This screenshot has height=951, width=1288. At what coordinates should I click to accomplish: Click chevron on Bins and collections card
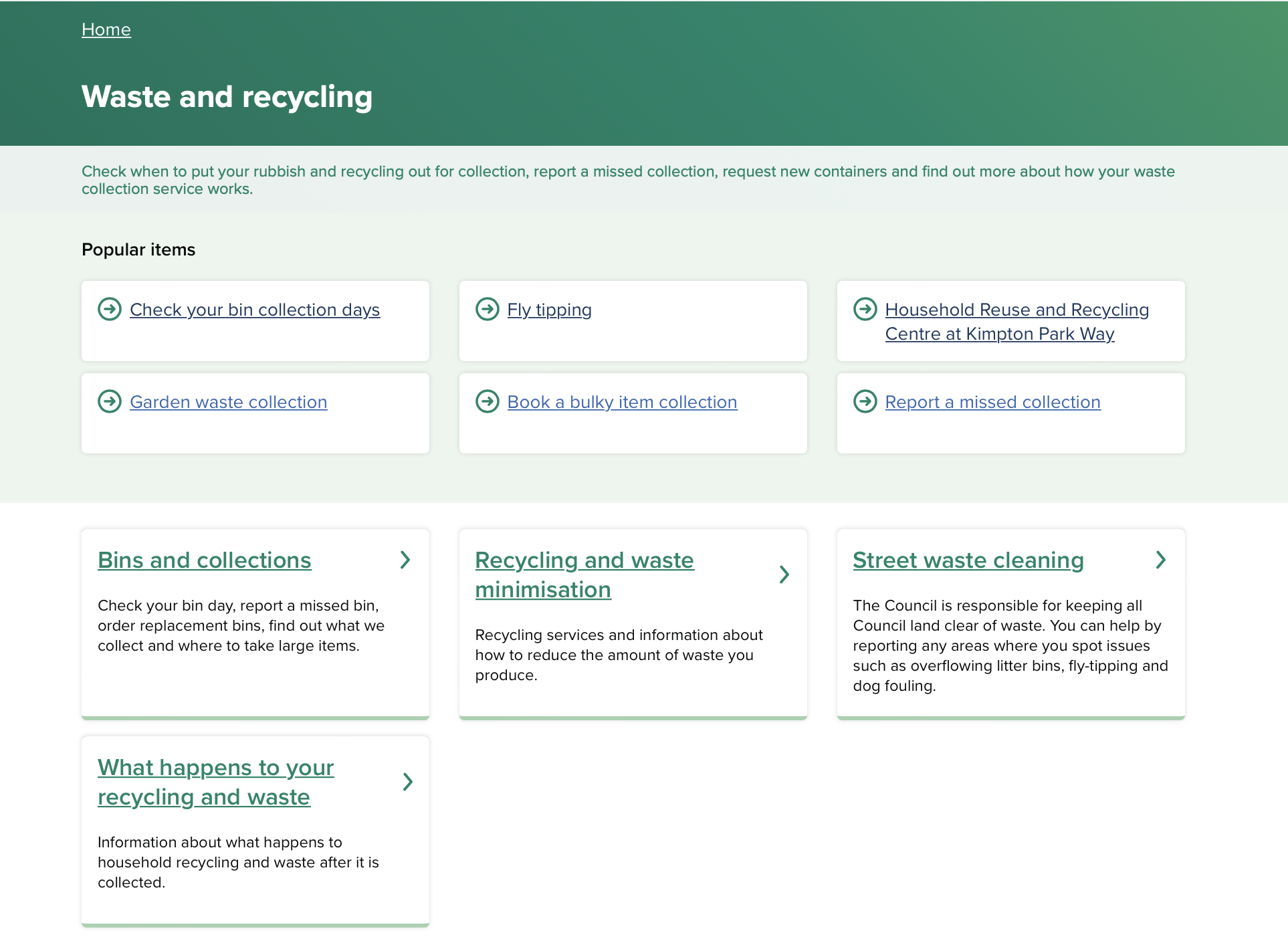405,560
